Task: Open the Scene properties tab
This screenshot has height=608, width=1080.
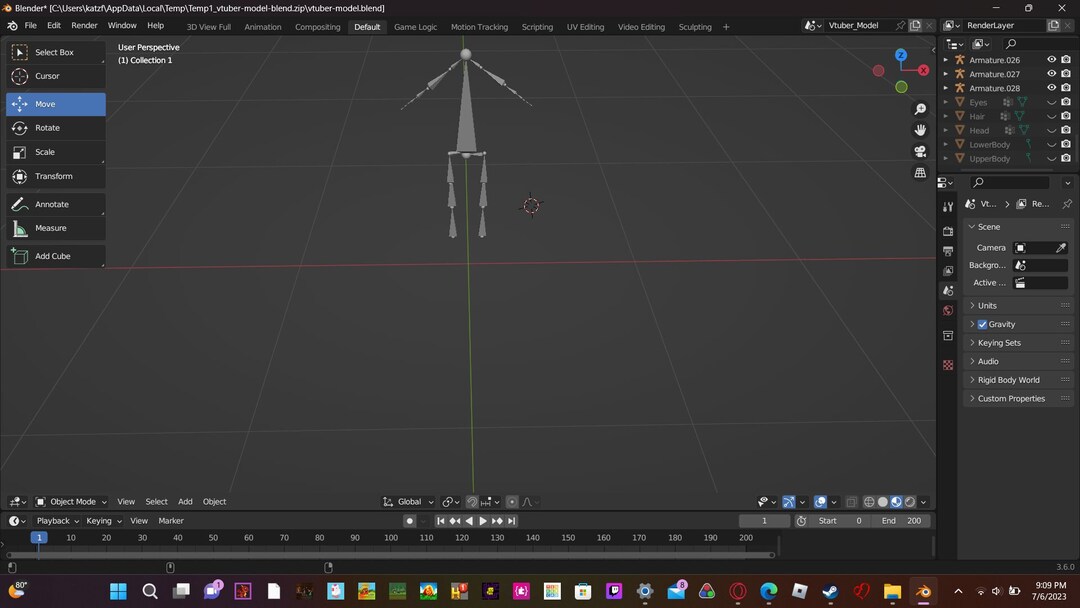Action: coord(948,291)
